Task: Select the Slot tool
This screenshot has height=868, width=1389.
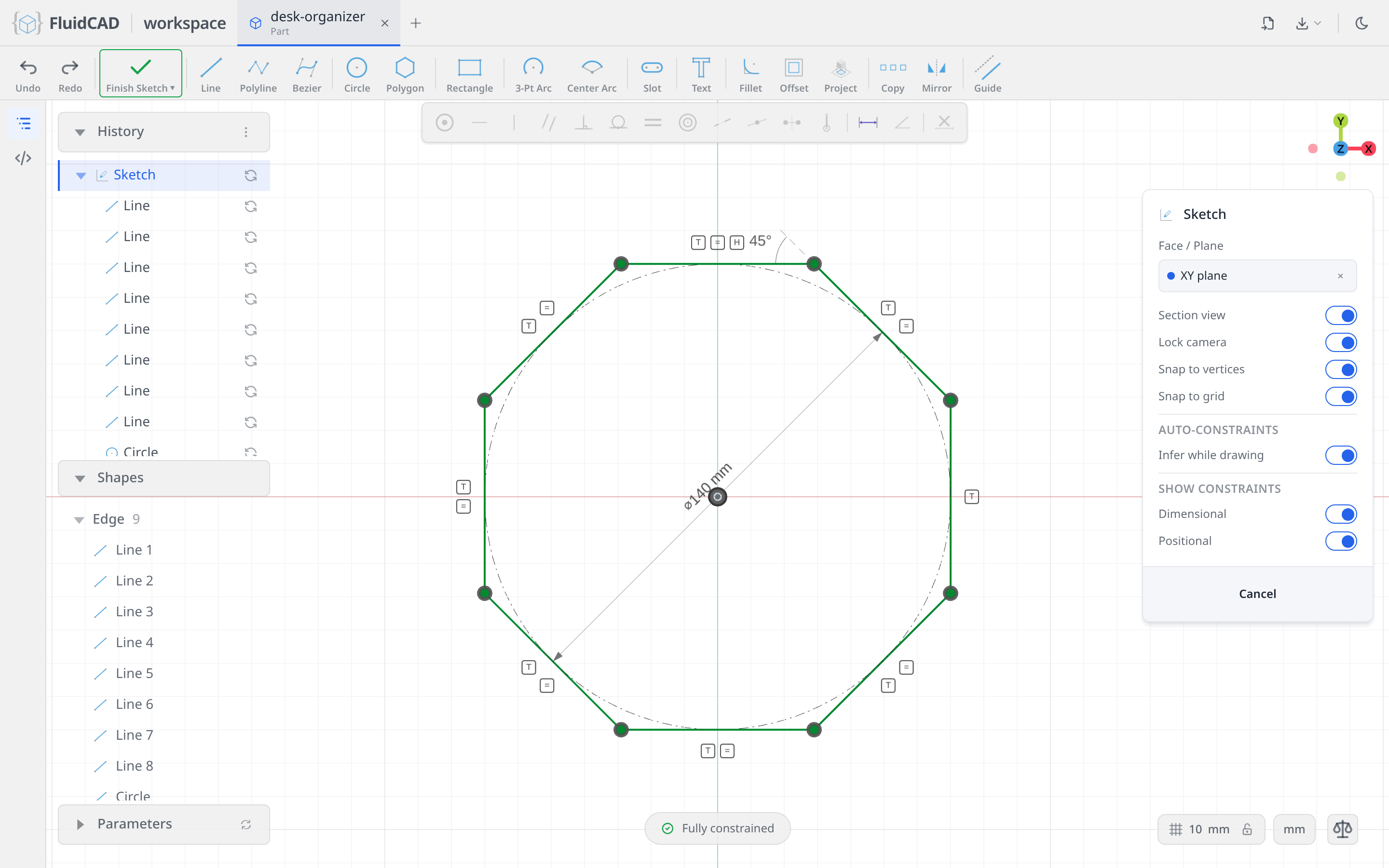Action: [652, 75]
